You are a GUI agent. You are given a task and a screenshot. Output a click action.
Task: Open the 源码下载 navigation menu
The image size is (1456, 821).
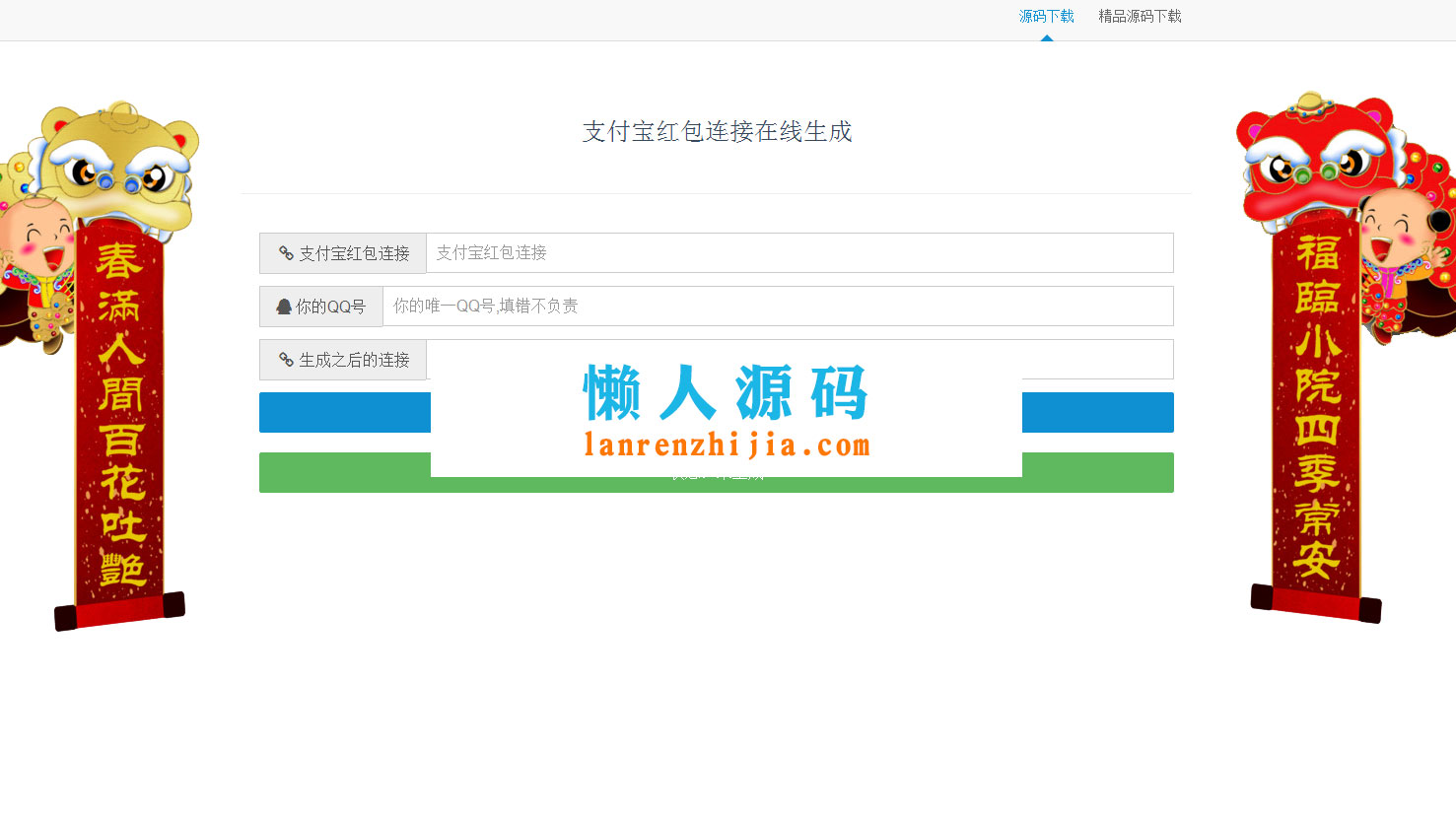click(1045, 16)
